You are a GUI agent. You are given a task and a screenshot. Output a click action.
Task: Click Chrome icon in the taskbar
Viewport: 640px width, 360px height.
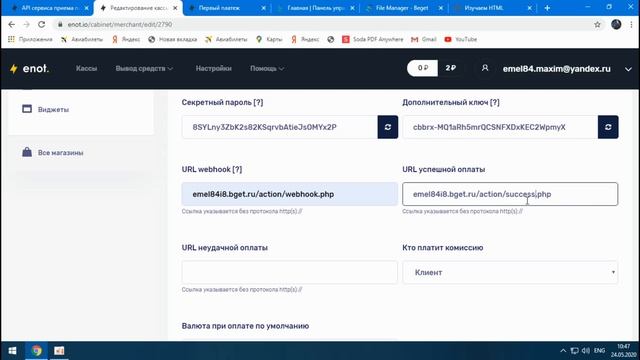[x=36, y=351]
